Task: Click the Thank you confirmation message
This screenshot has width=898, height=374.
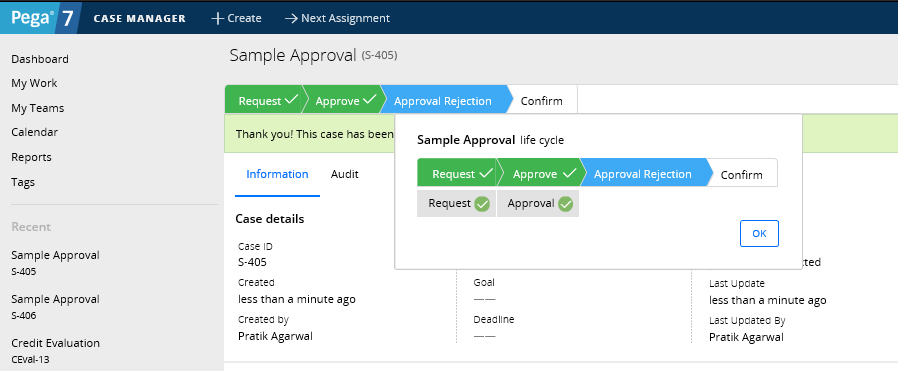Action: [315, 134]
